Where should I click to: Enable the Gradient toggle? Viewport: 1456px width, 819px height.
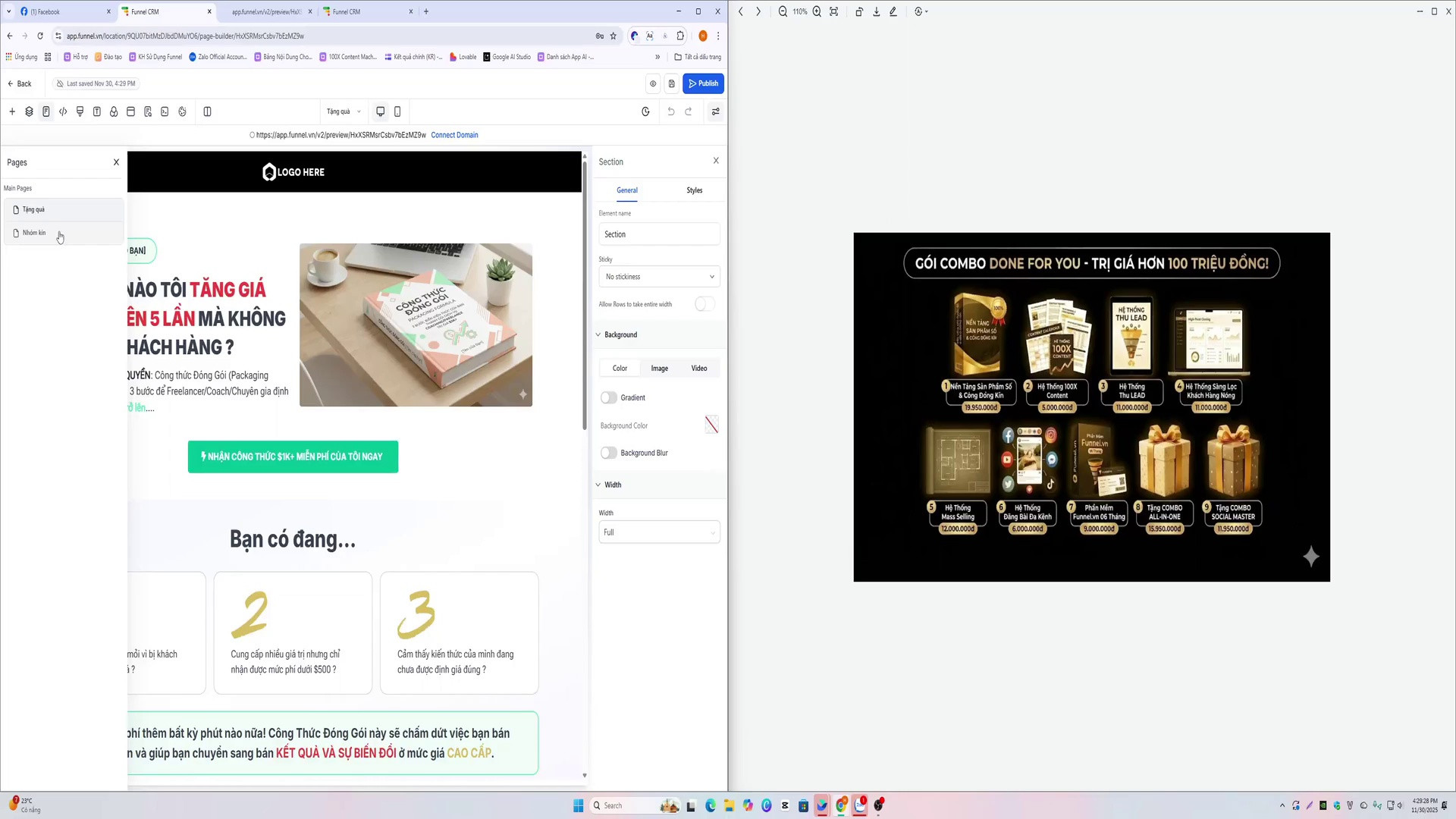click(x=608, y=397)
